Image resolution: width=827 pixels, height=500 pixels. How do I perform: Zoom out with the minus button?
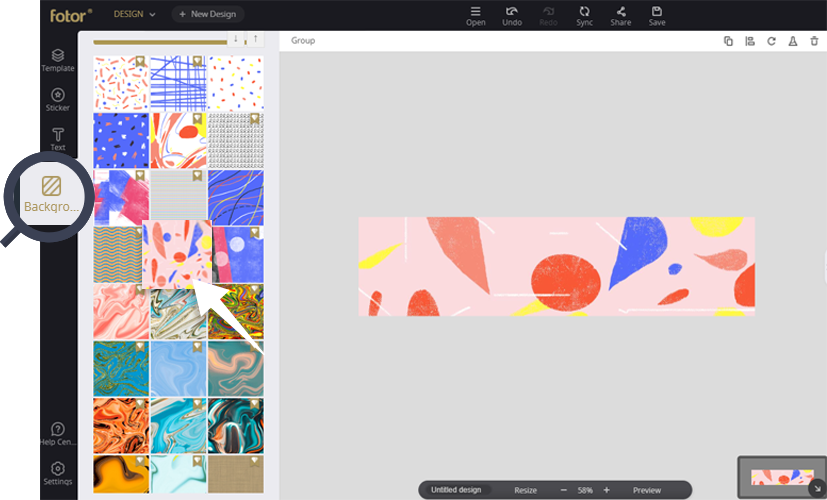click(x=564, y=490)
